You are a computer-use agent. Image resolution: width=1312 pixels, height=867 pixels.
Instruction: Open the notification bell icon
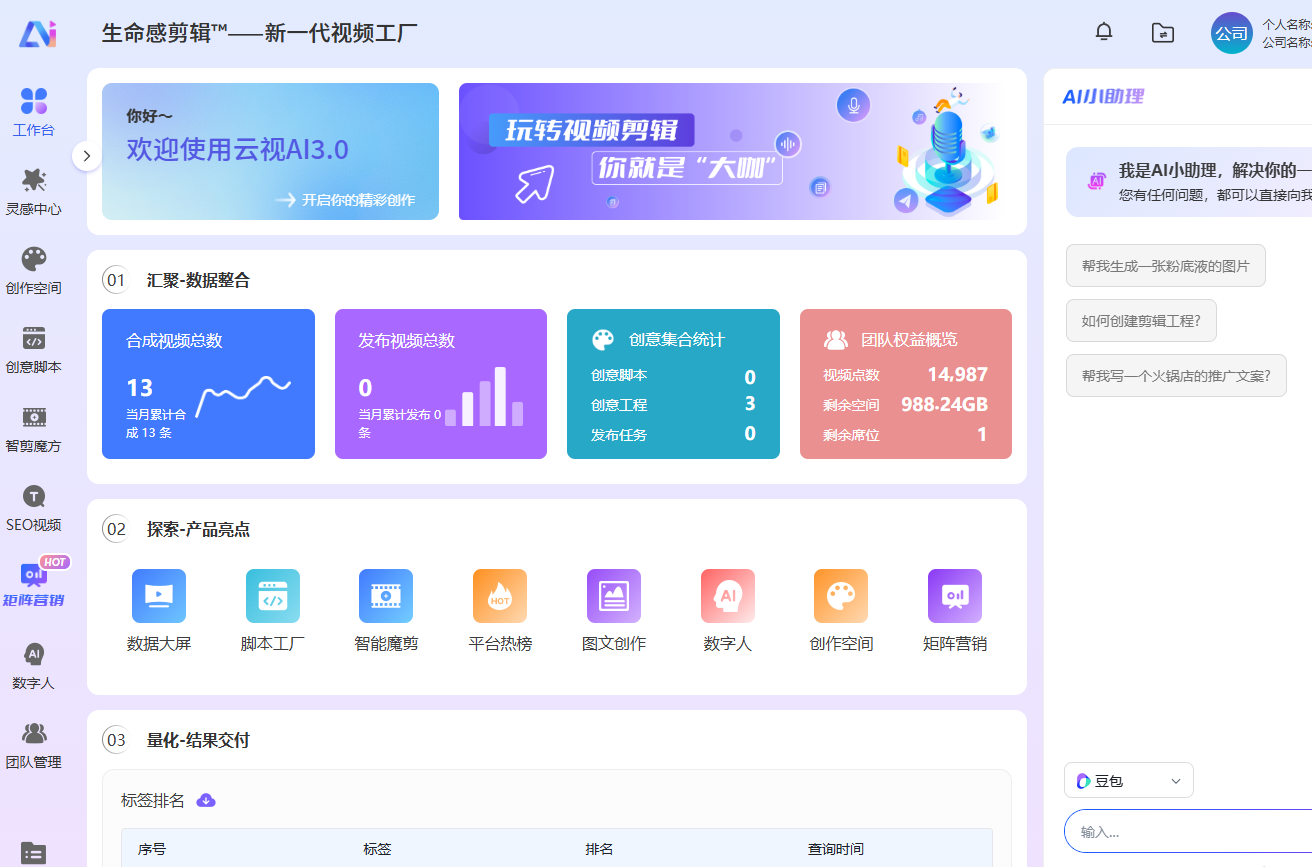coord(1103,31)
